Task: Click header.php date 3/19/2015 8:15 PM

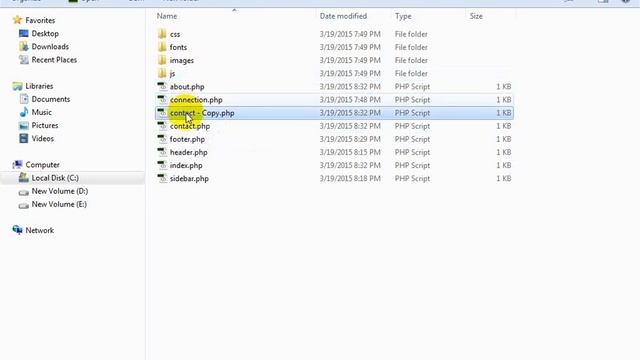Action: coord(350,152)
